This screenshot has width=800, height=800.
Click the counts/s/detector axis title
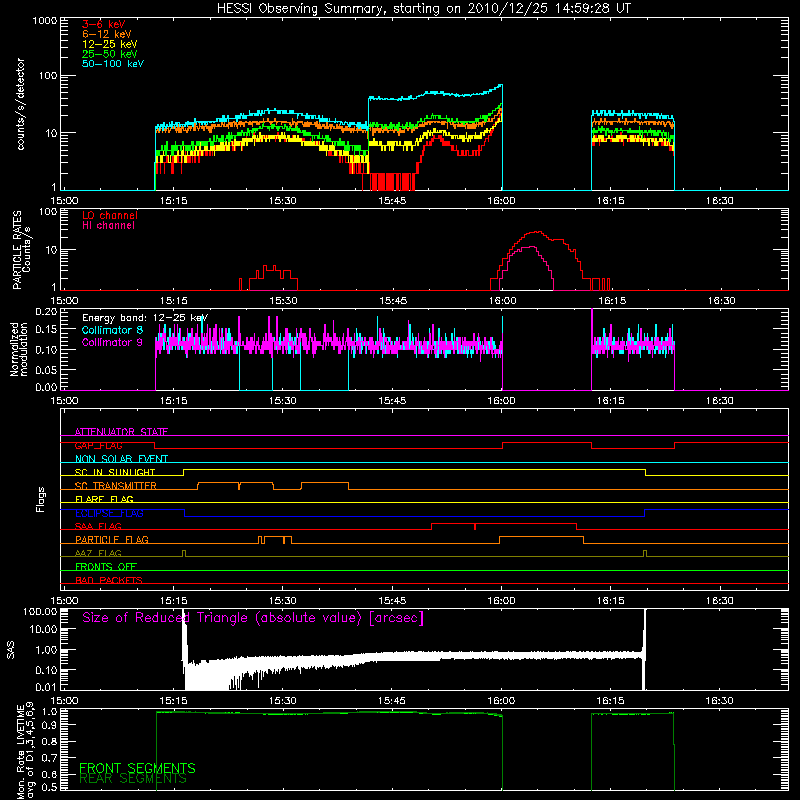(x=21, y=104)
